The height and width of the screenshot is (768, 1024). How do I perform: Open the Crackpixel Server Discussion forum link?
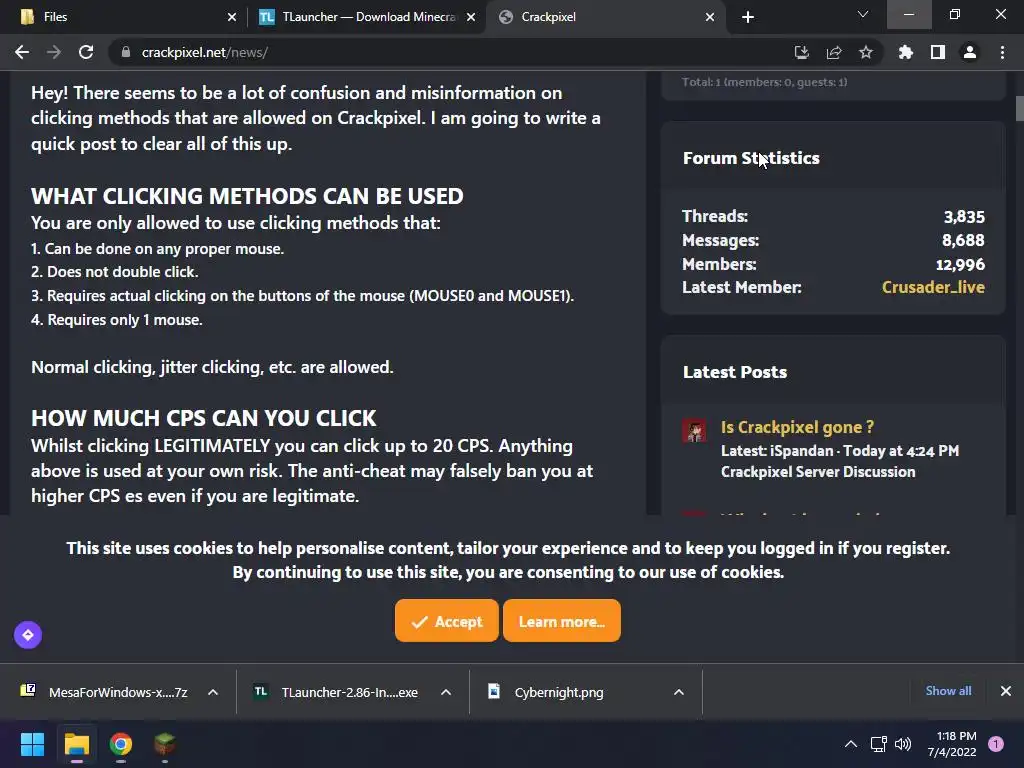pos(818,472)
